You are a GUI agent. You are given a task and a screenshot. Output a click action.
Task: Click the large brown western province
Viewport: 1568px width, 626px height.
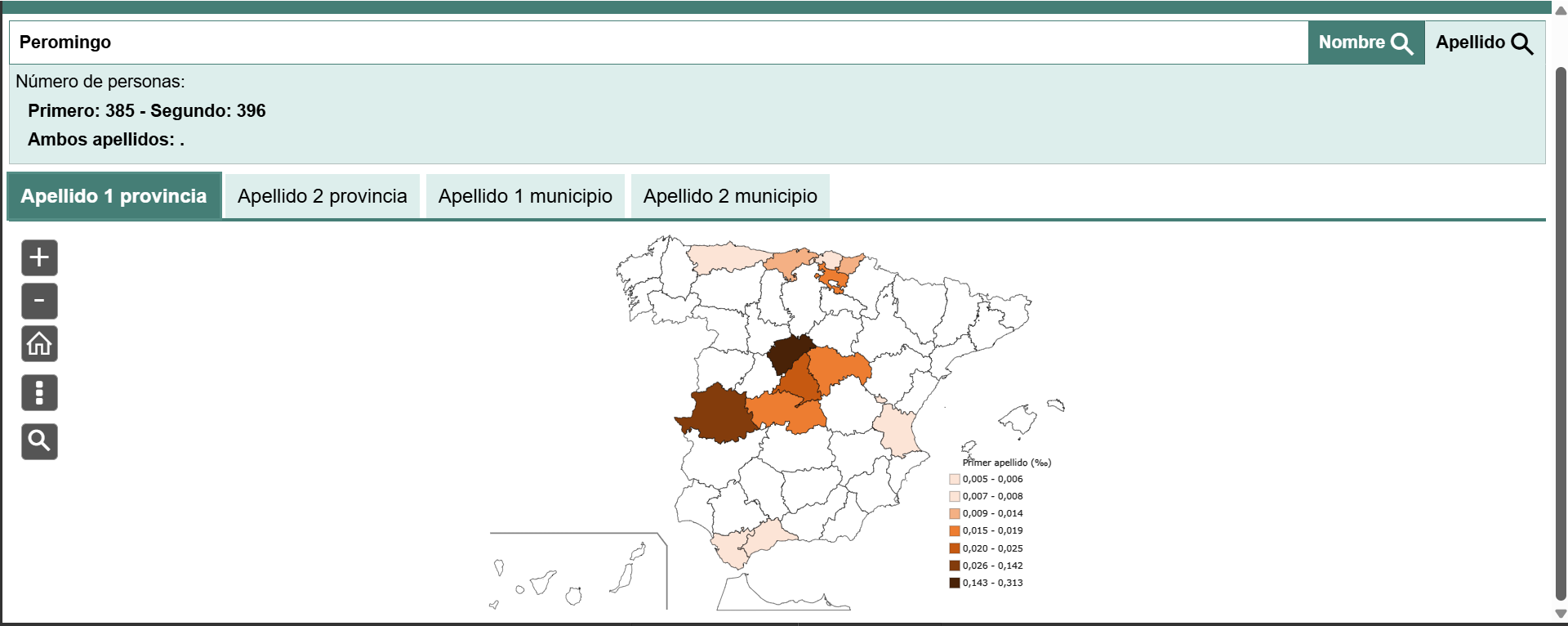(719, 413)
